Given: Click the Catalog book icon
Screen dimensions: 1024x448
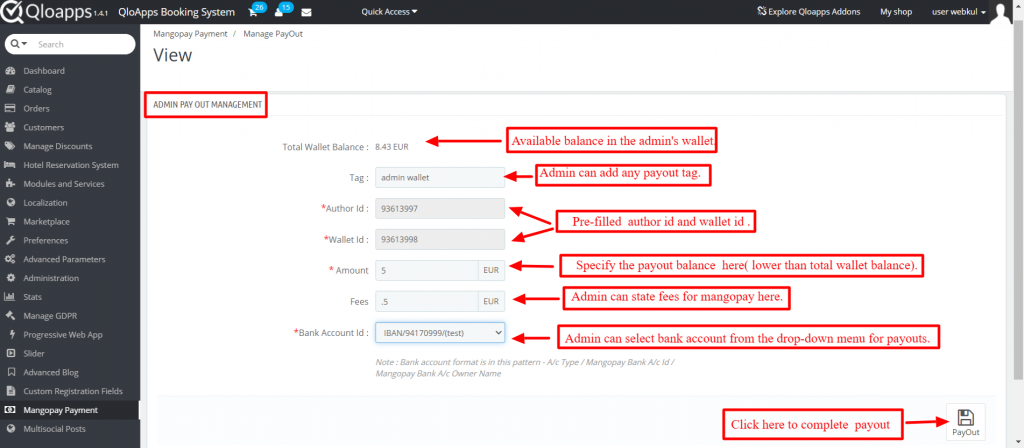Looking at the screenshot, I should (10, 89).
